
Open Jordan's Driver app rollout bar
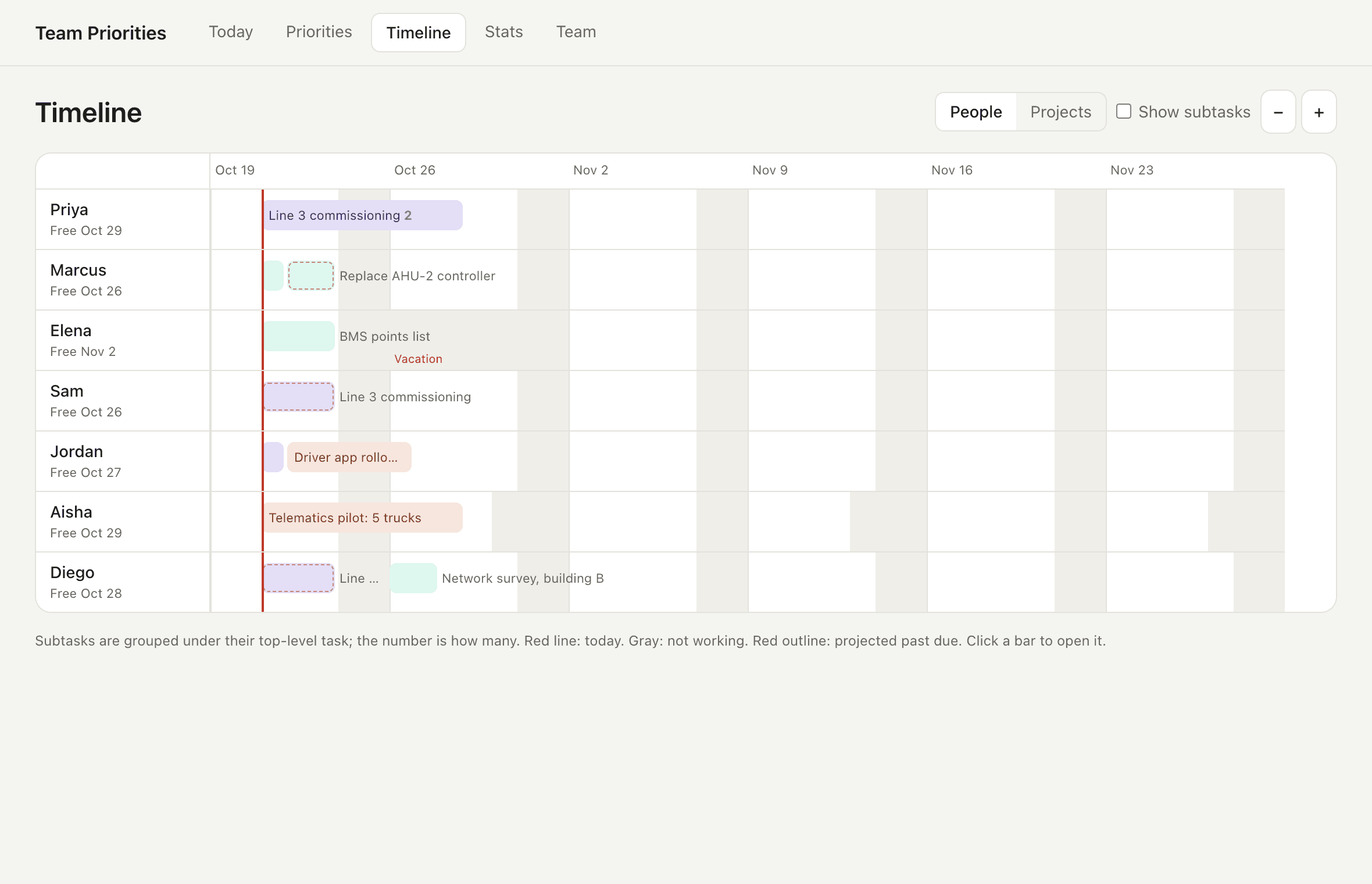[349, 457]
